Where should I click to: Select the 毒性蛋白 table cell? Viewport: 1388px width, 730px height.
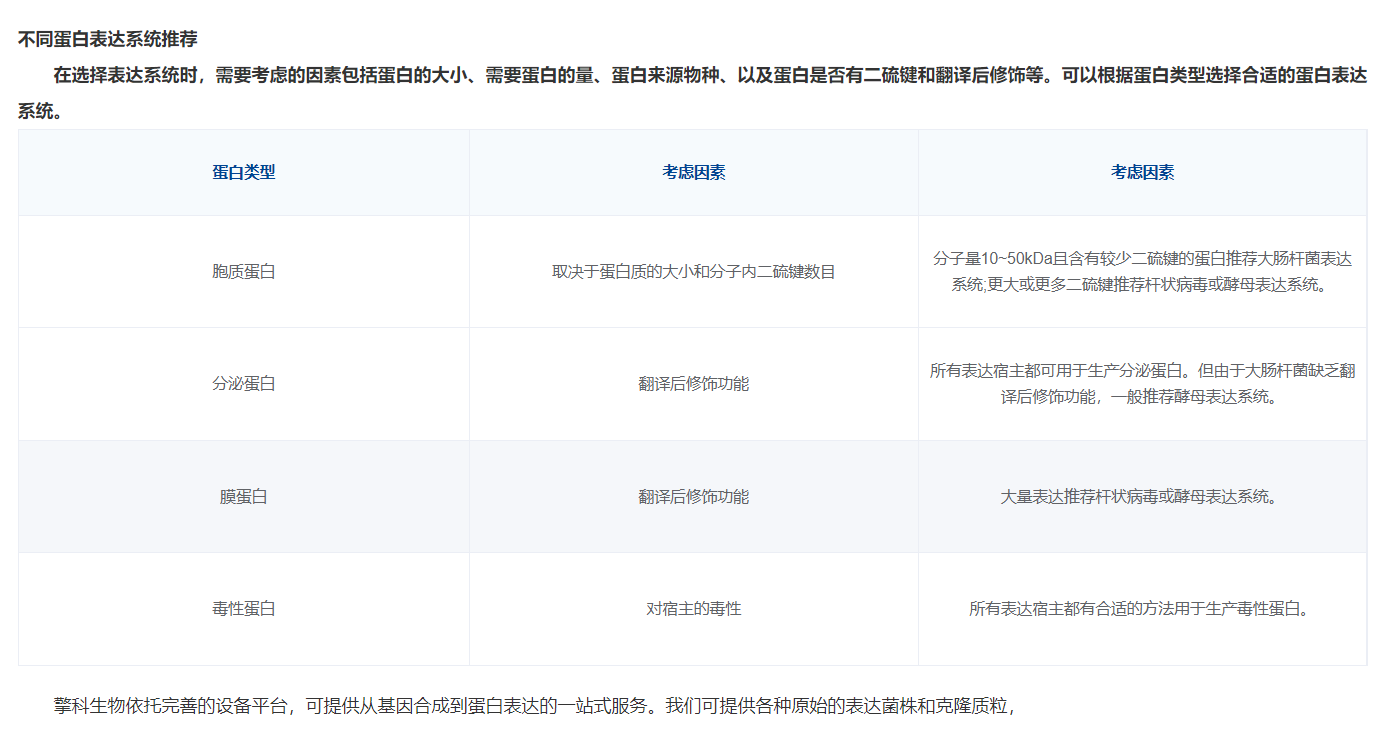point(243,608)
